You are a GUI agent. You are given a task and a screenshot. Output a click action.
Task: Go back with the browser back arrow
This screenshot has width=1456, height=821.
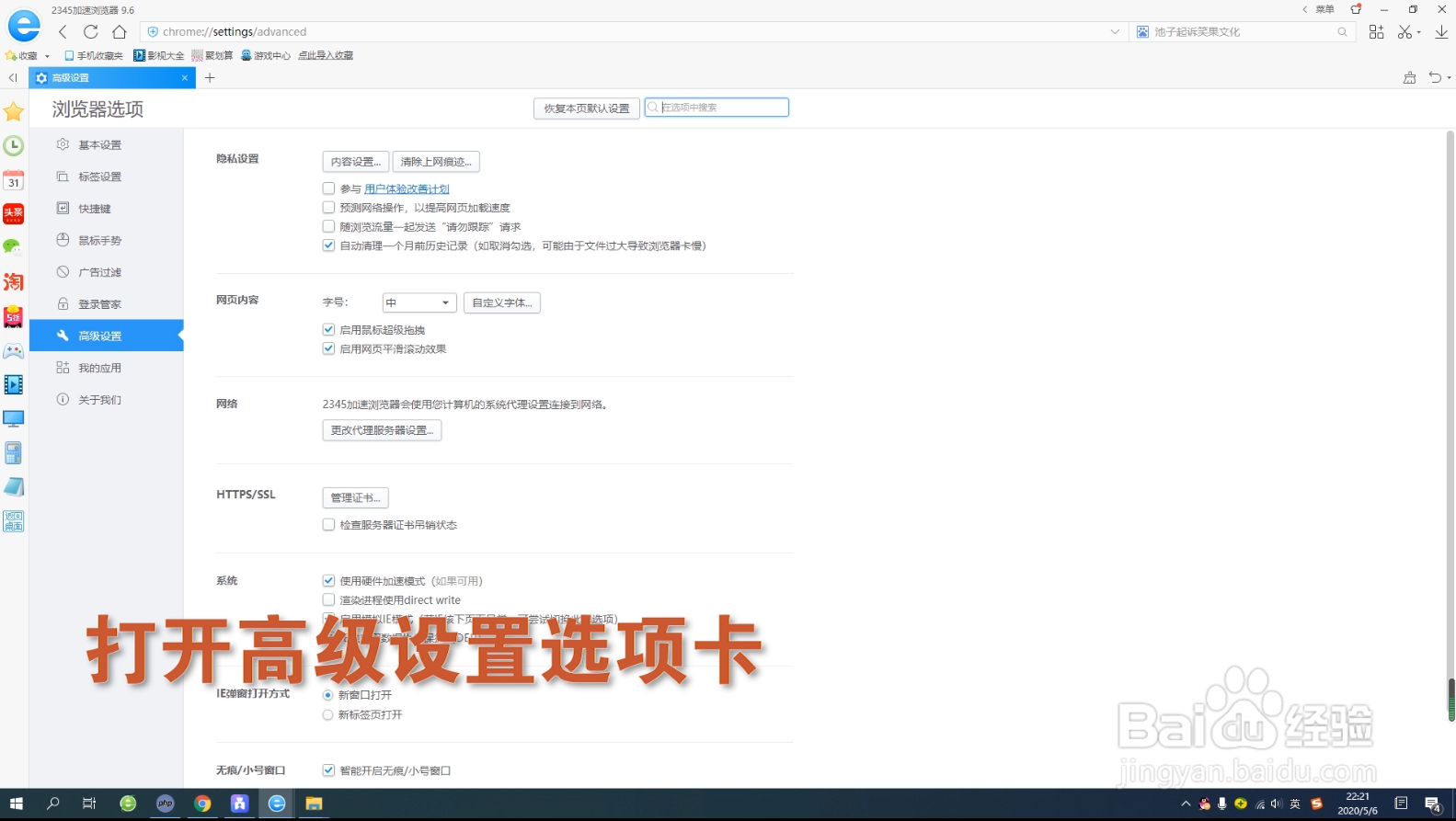[63, 31]
